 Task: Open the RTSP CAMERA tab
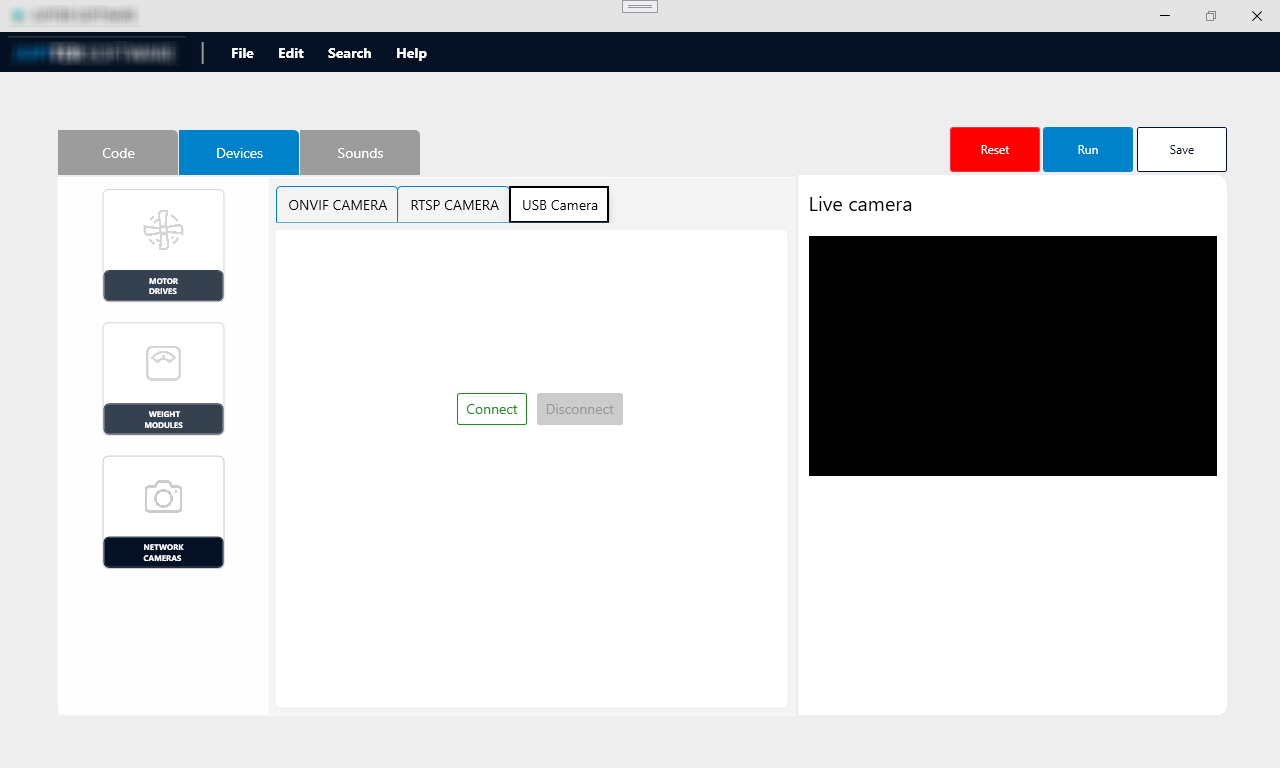(x=454, y=204)
